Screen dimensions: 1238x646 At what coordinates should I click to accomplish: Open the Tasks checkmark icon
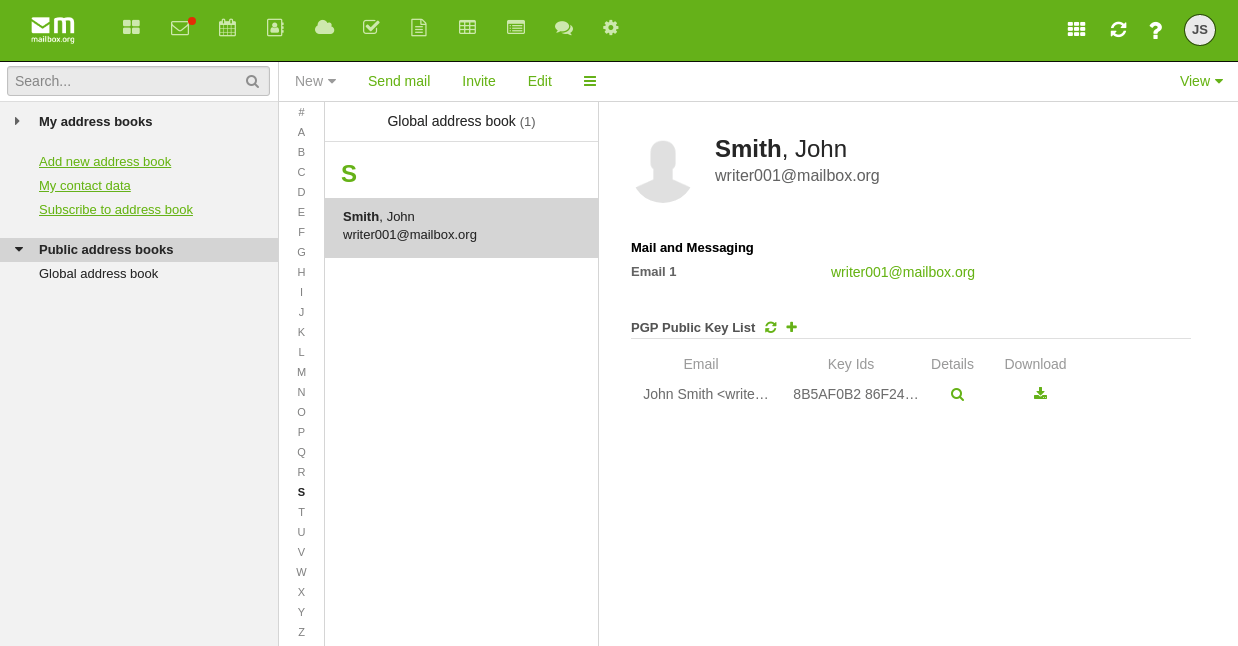pyautogui.click(x=371, y=27)
